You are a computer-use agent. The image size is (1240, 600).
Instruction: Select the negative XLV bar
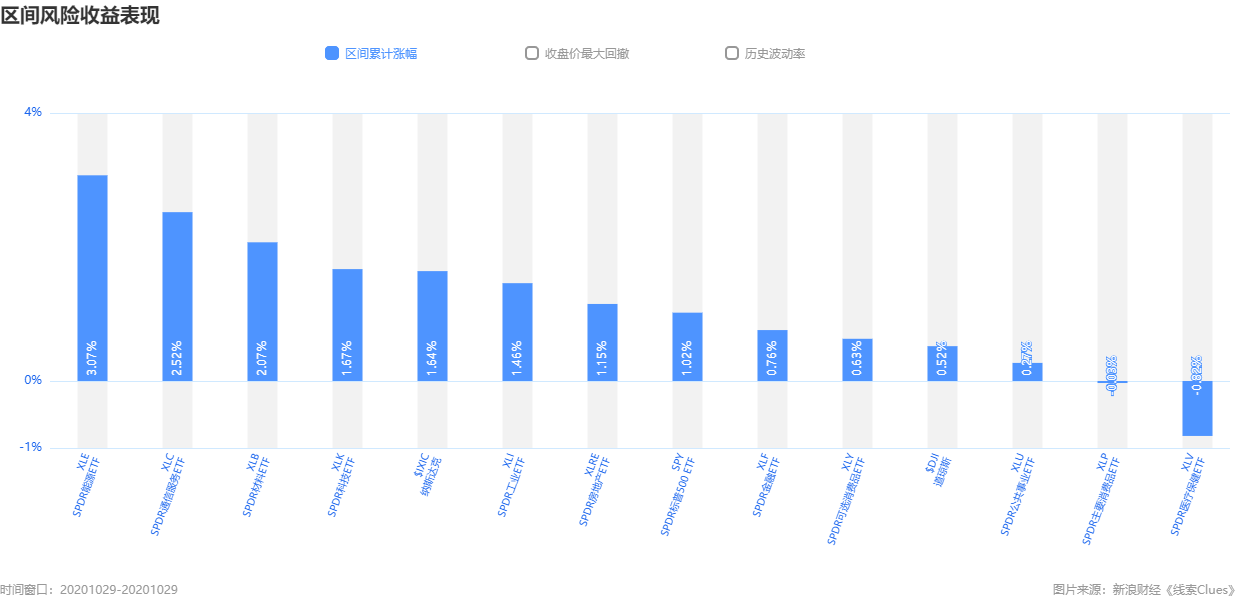tap(1197, 408)
